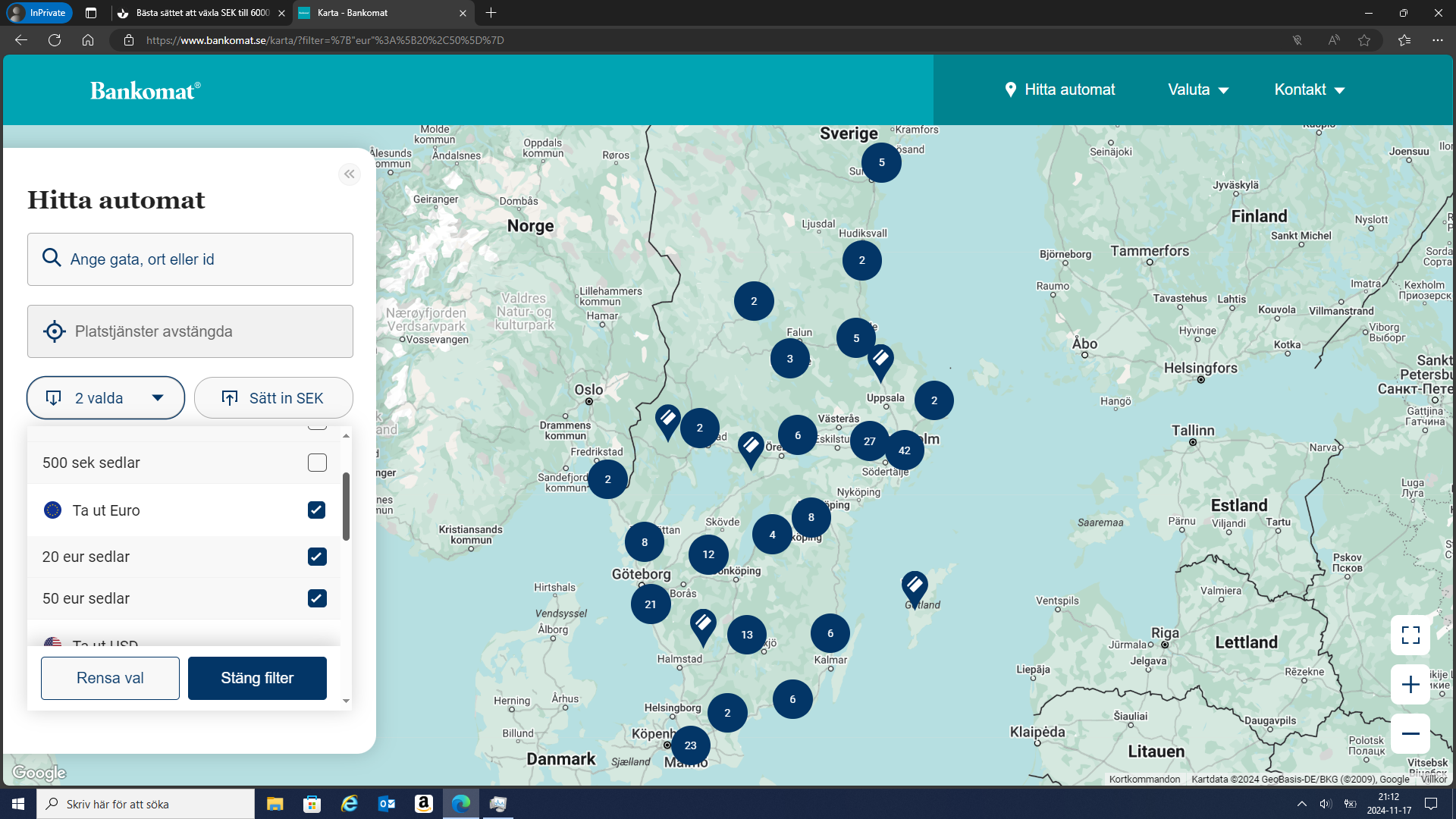Expand the Kontakt menu
The height and width of the screenshot is (819, 1456).
pyautogui.click(x=1309, y=89)
